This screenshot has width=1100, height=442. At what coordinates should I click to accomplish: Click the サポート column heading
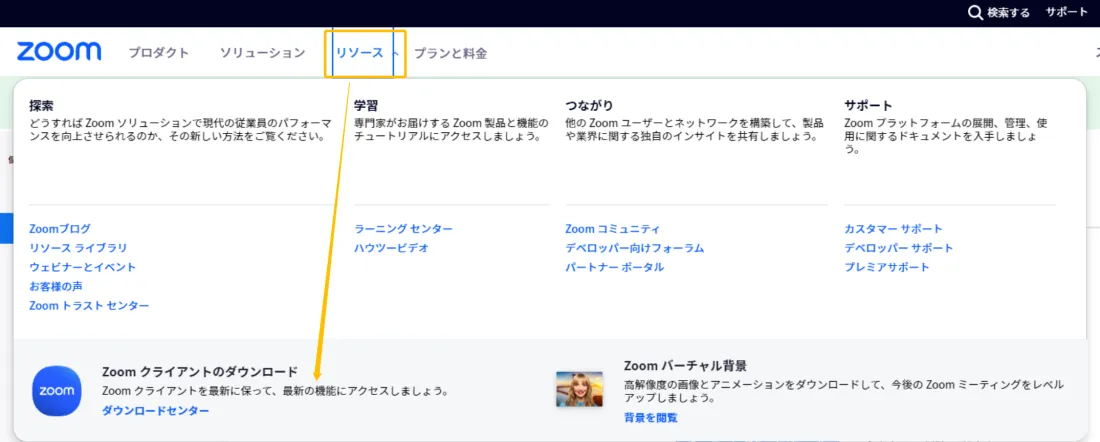click(868, 106)
